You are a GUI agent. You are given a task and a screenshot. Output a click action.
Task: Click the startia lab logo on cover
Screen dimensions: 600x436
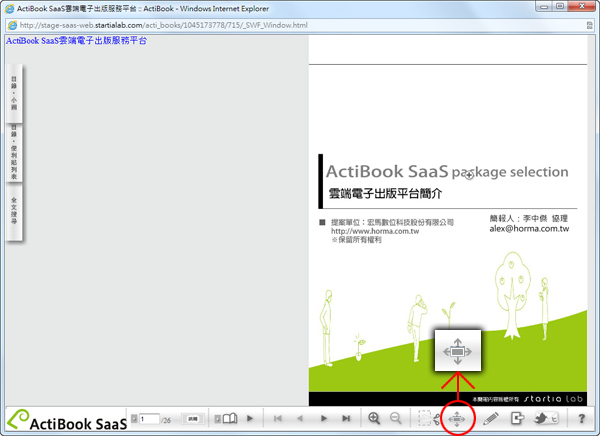(x=553, y=399)
